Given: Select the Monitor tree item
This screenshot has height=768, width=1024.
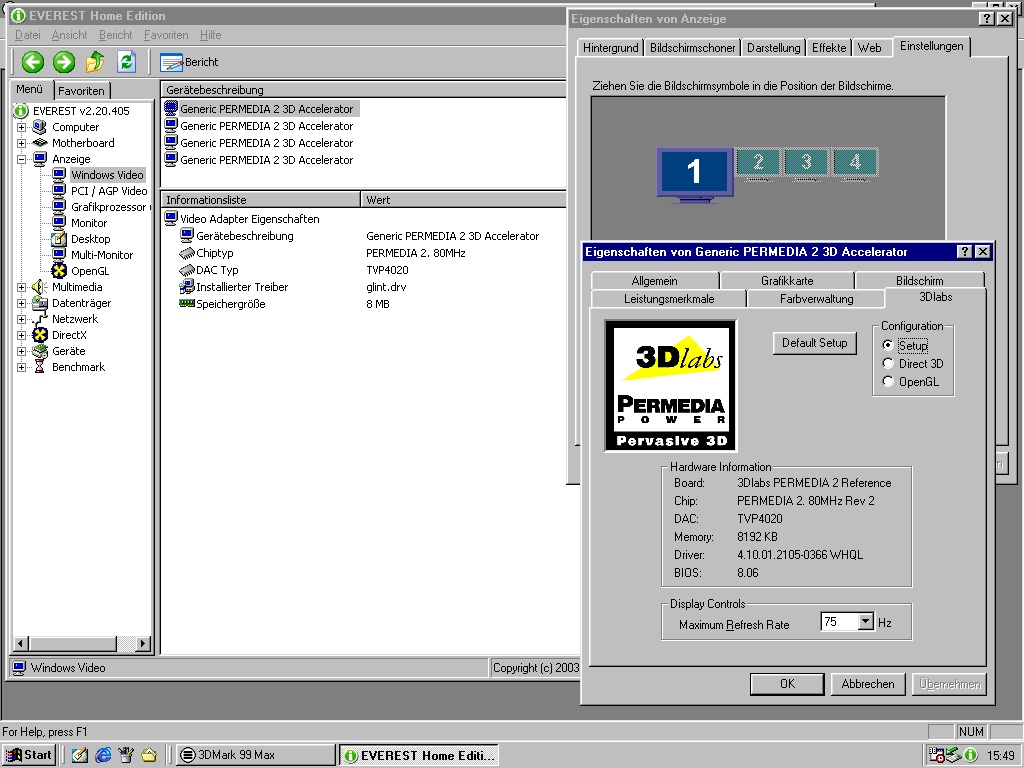Looking at the screenshot, I should 89,223.
